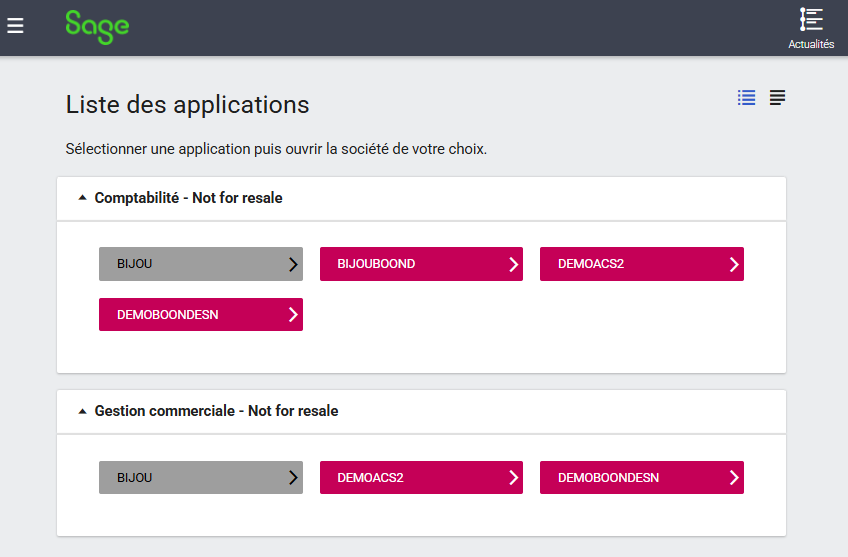The height and width of the screenshot is (557, 848).
Task: Switch to the compact text view
Action: click(777, 98)
